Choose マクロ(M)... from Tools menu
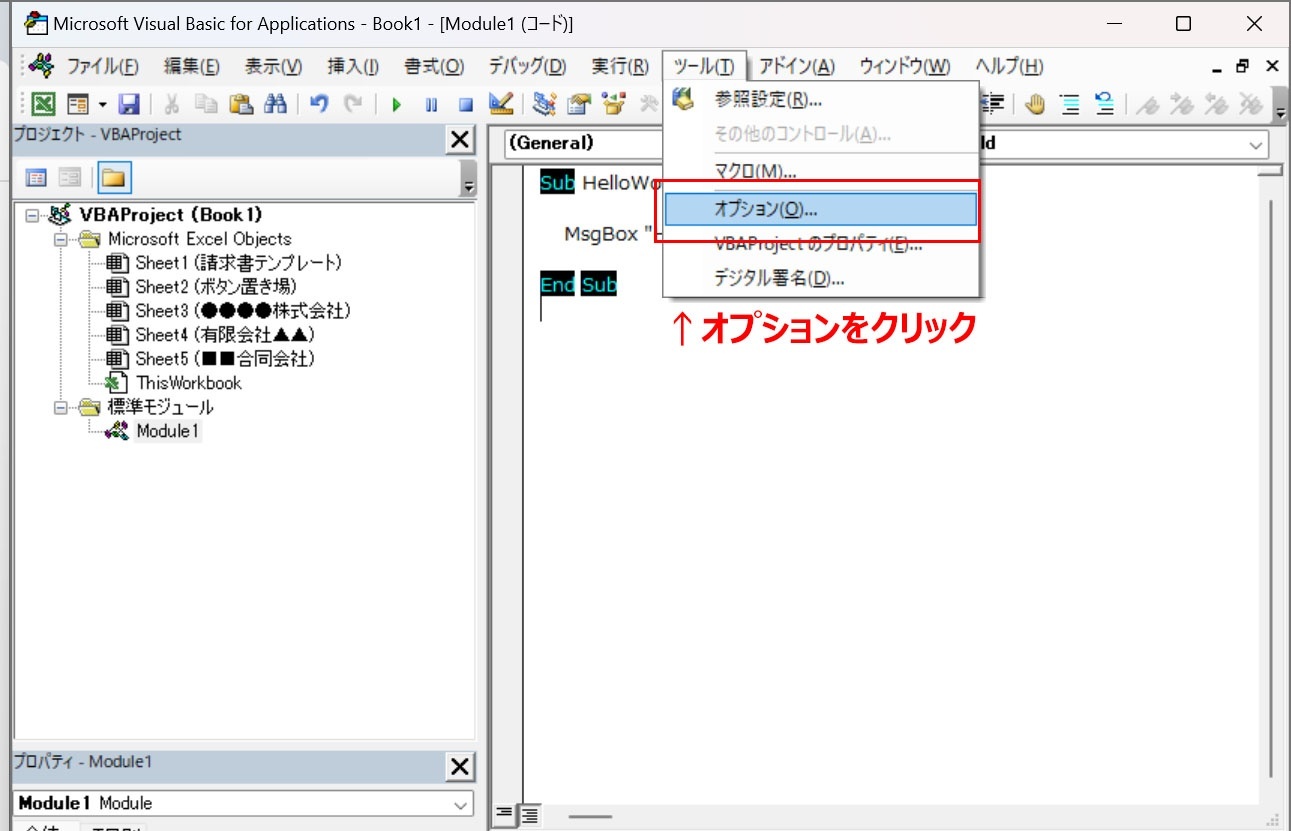 [x=821, y=171]
